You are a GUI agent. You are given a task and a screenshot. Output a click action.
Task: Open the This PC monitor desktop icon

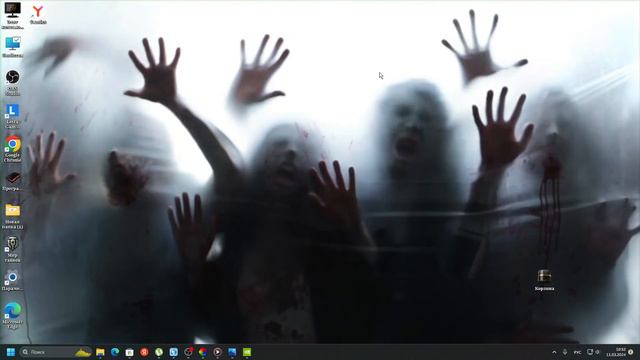[x=12, y=15]
